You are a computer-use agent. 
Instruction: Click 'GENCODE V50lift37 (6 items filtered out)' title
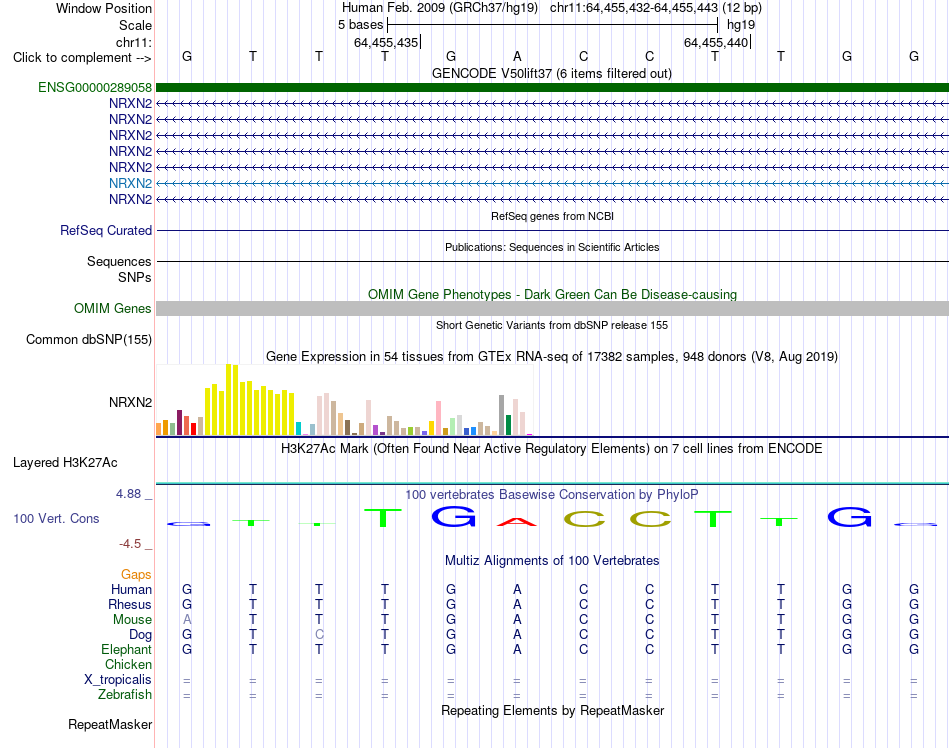(x=552, y=74)
